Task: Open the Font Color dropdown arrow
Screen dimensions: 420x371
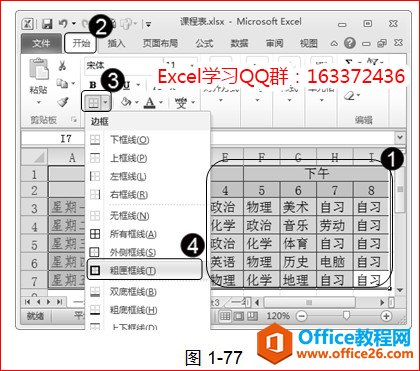Action: tap(161, 103)
